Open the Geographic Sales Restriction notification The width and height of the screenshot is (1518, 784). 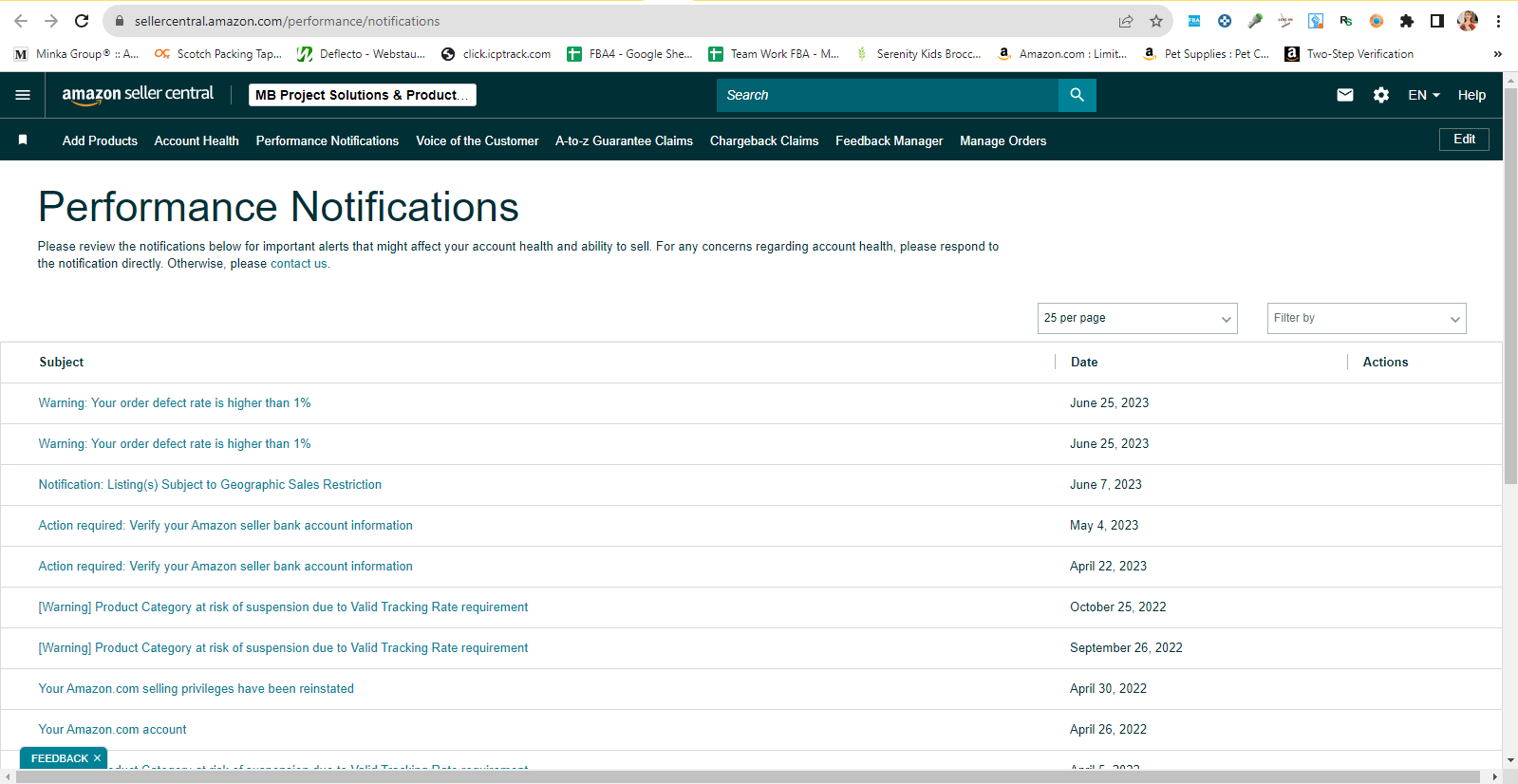(210, 485)
